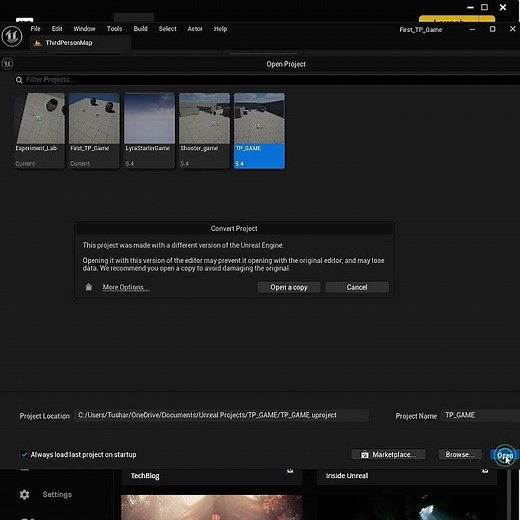Click the search magnifier in Filter Projects
This screenshot has height=520, width=520.
[19, 80]
